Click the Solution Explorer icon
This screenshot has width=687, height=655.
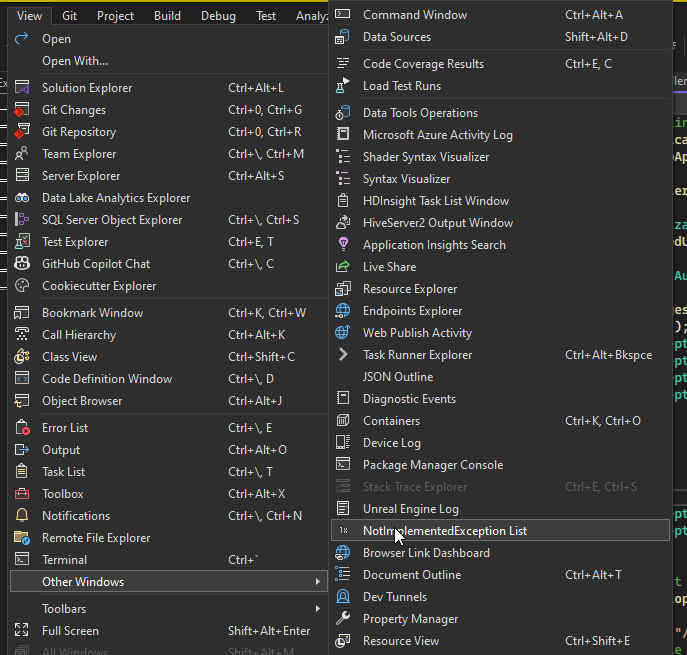22,88
